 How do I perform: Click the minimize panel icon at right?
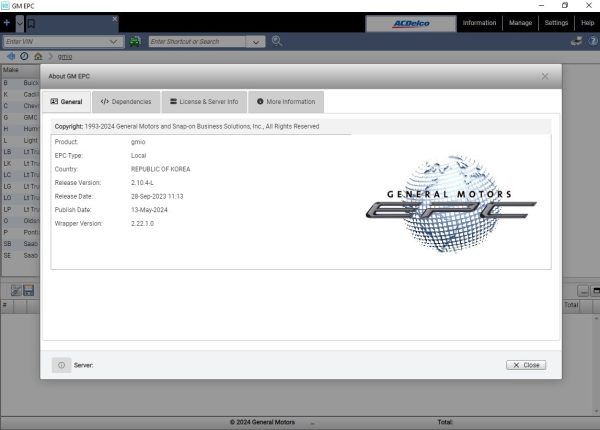pos(583,291)
